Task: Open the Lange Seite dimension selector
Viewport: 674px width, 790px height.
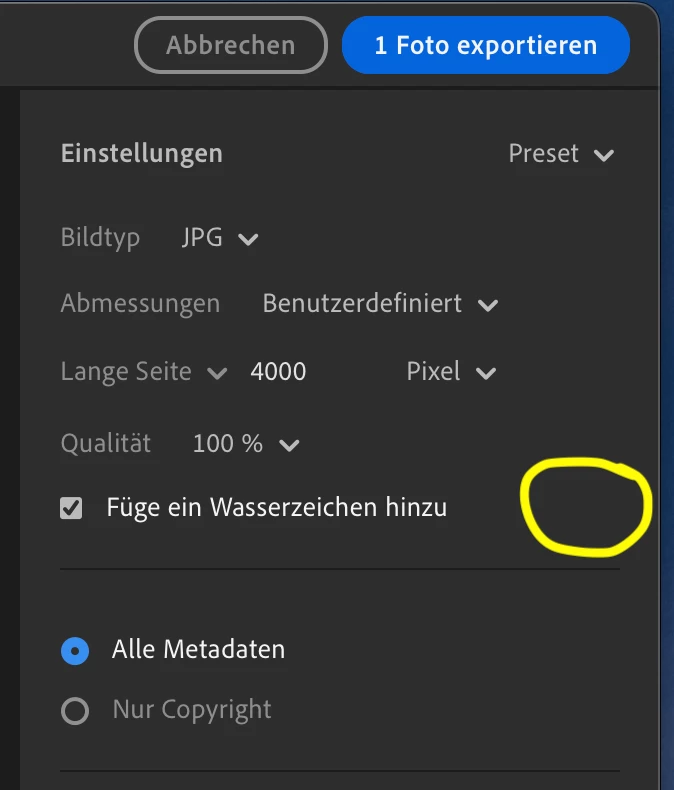Action: click(144, 372)
